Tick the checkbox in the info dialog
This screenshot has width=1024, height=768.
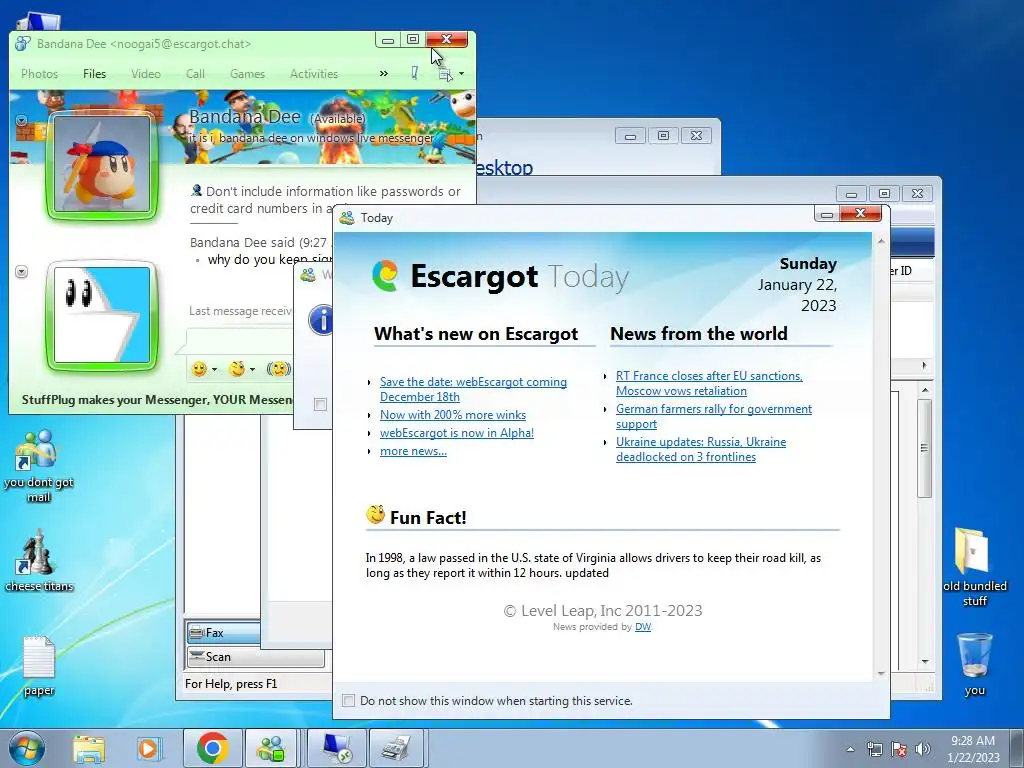320,404
